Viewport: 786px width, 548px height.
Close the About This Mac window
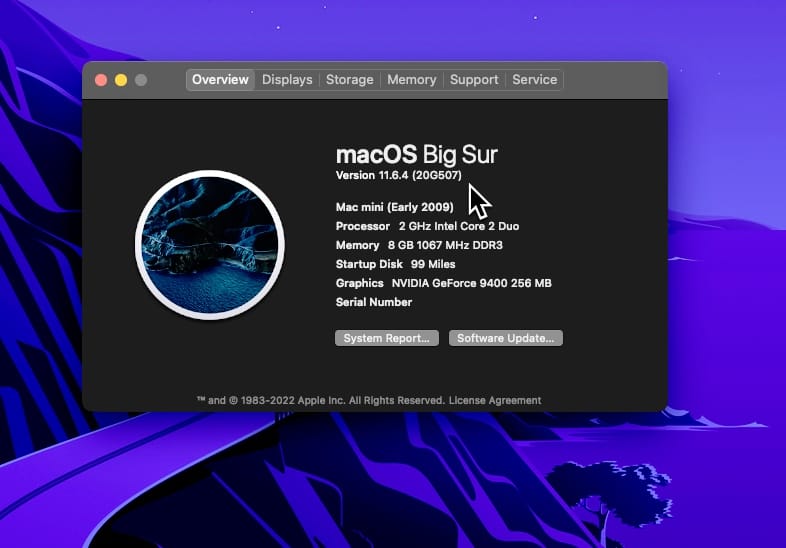tap(101, 80)
